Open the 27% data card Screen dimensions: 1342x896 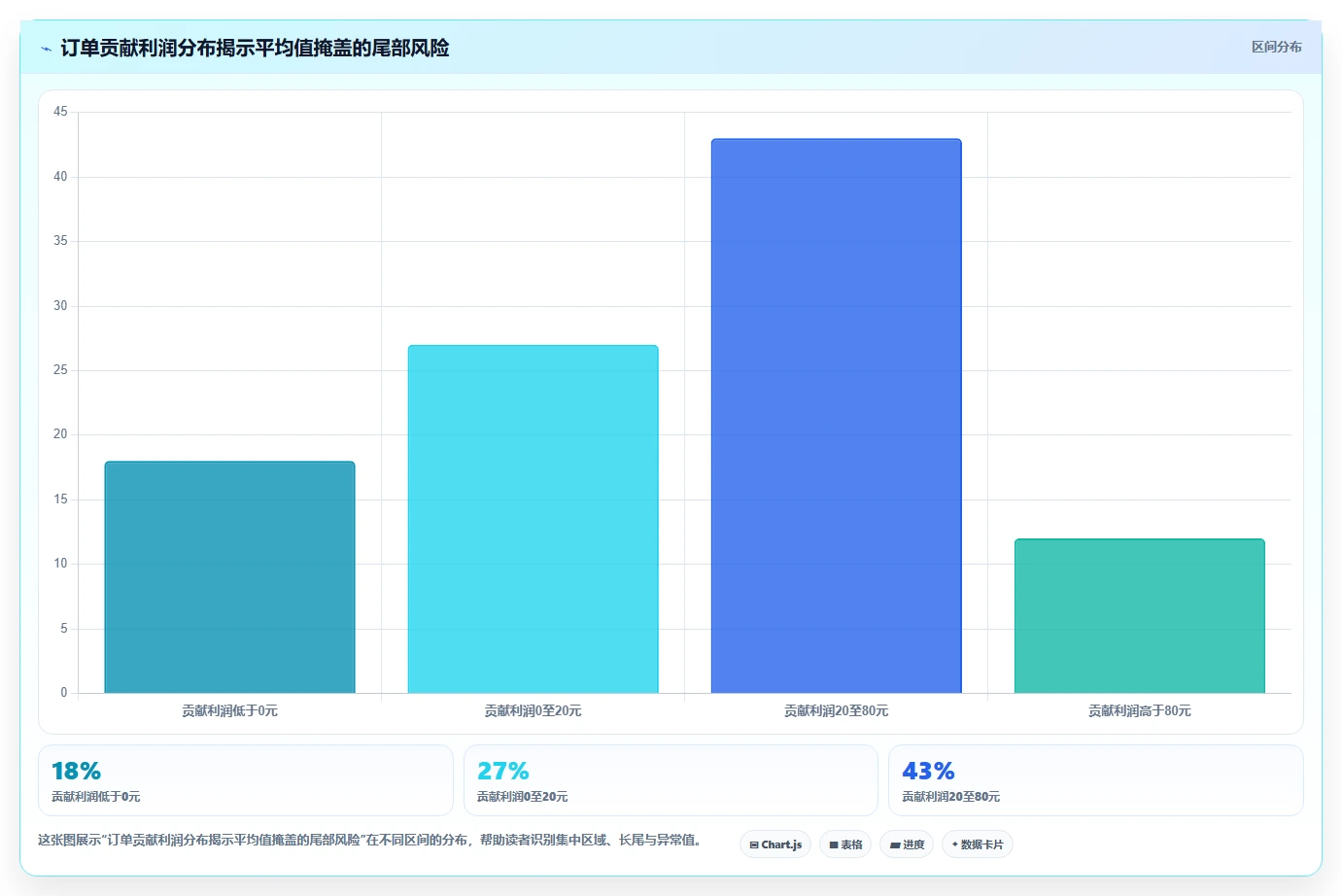tap(671, 780)
